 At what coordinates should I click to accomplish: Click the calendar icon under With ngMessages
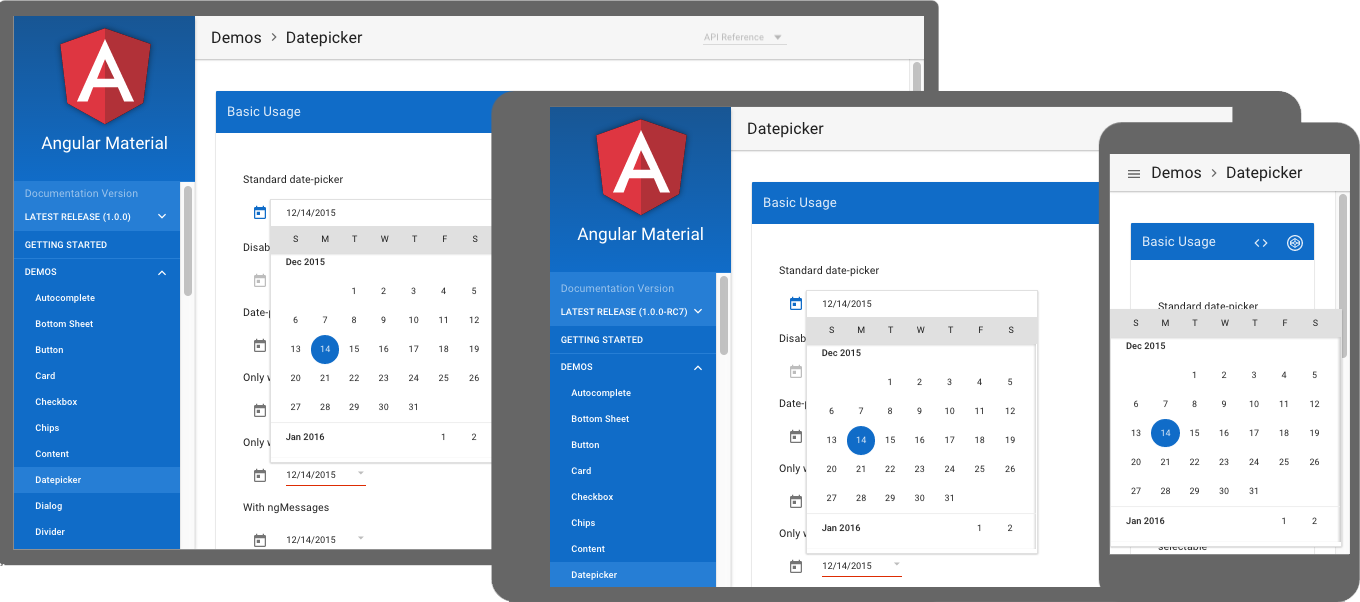click(x=260, y=540)
